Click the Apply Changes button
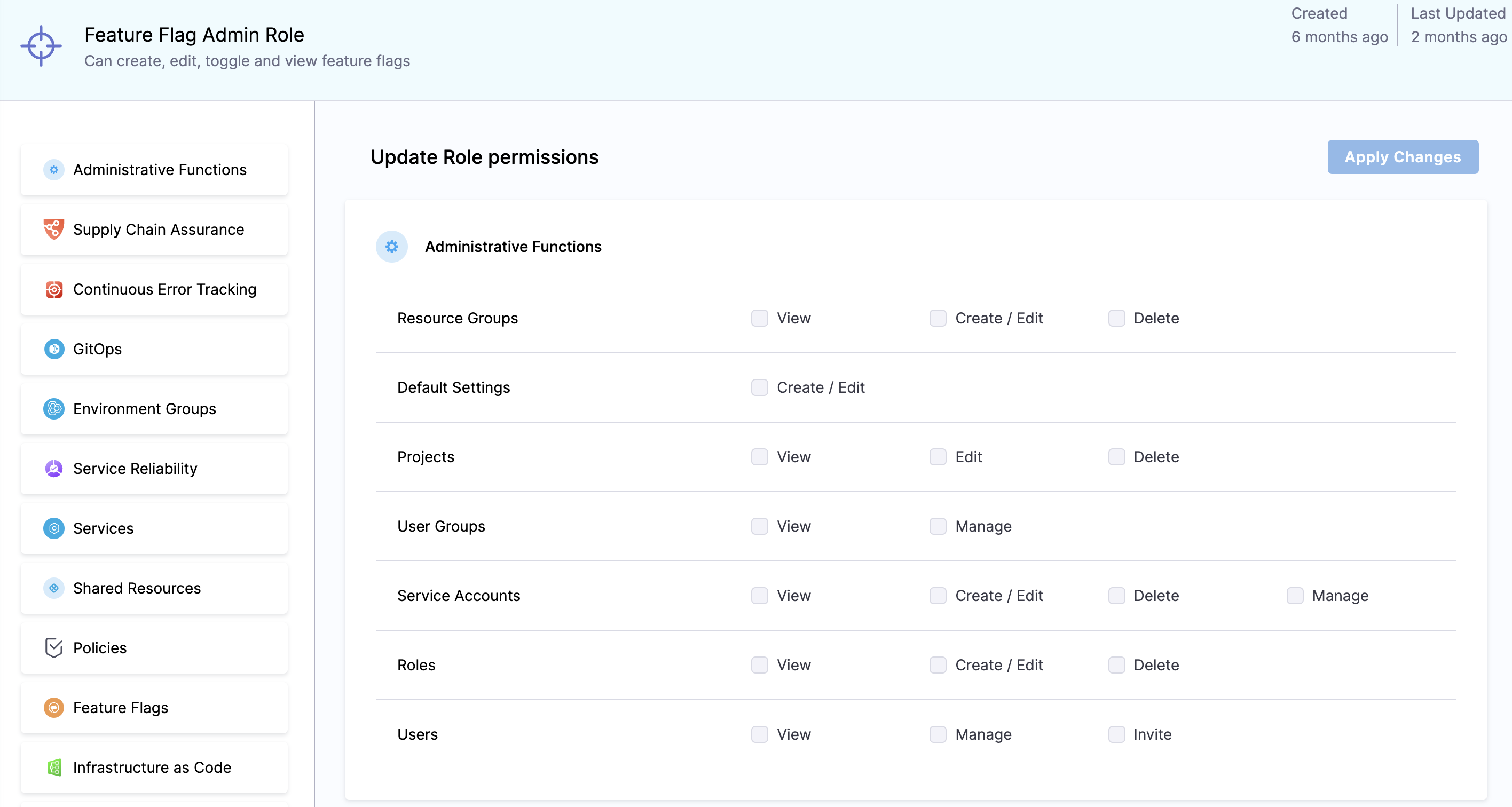1512x807 pixels. [x=1403, y=157]
